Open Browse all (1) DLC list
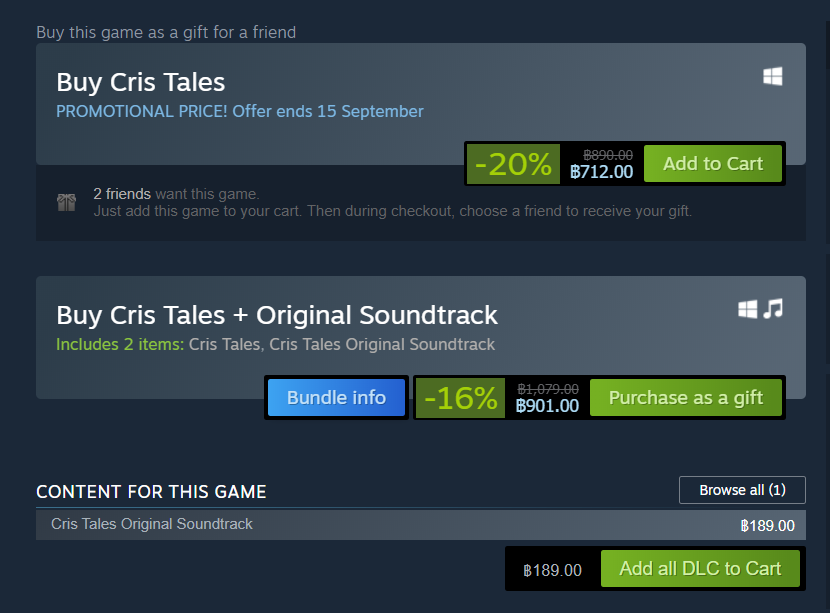 click(x=742, y=490)
